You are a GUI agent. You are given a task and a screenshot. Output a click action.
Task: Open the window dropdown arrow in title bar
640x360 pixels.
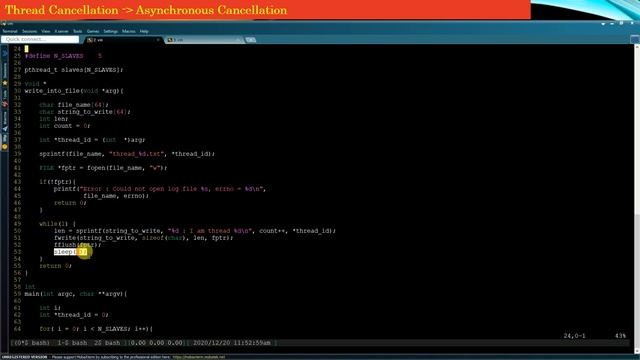click(603, 24)
